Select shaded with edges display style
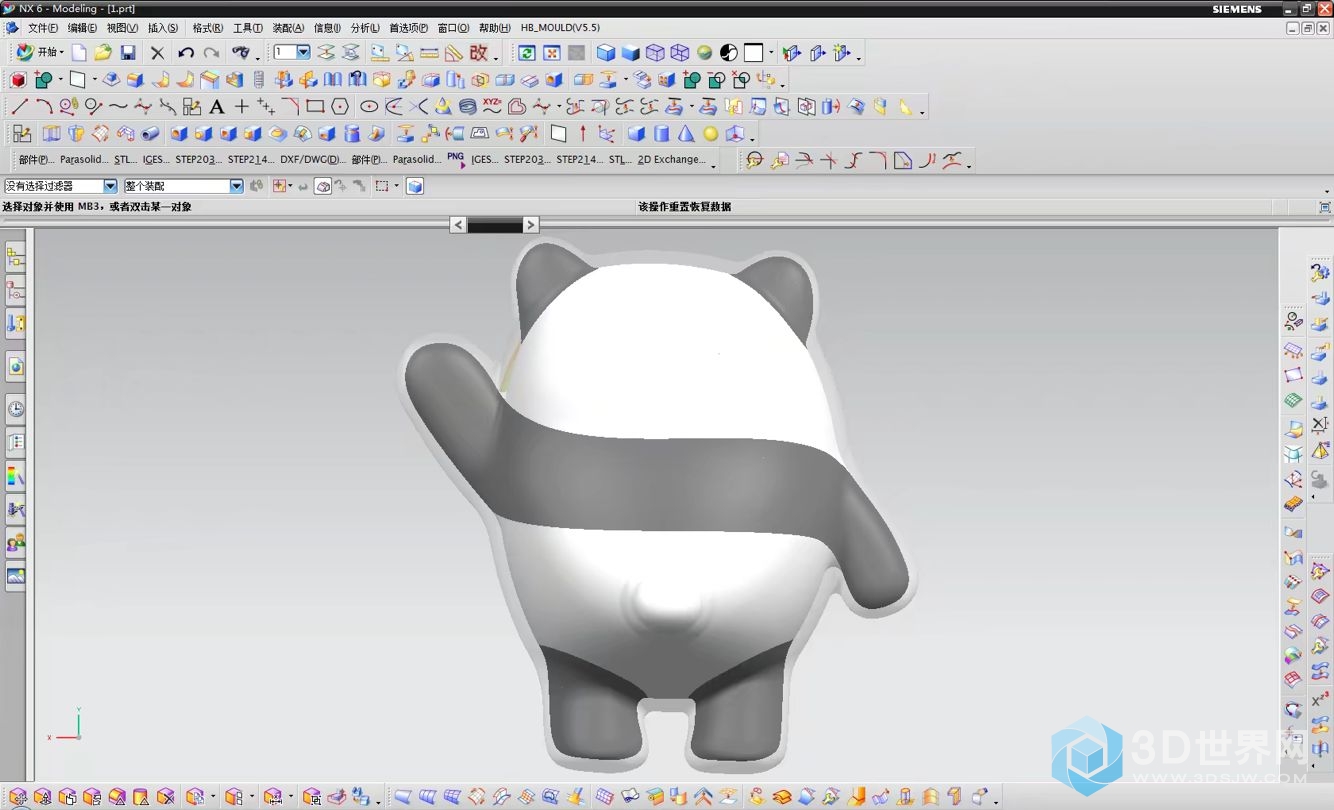 (606, 53)
